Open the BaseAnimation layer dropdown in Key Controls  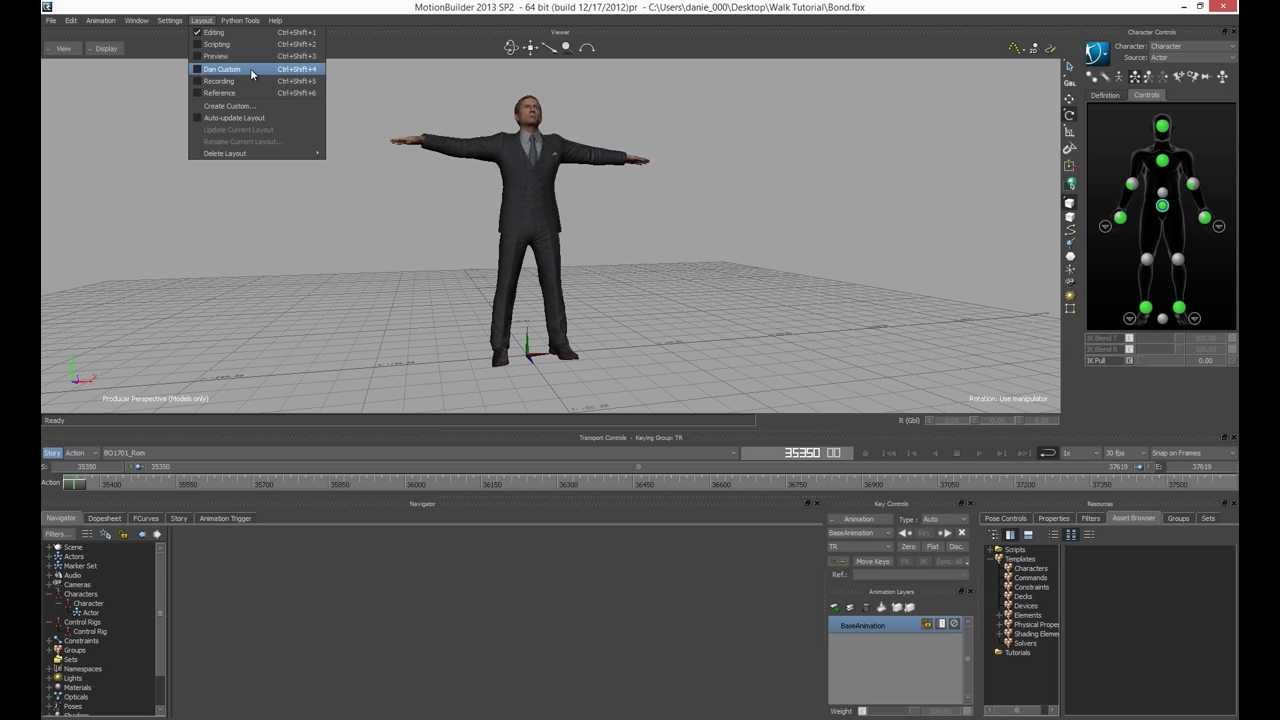(860, 533)
